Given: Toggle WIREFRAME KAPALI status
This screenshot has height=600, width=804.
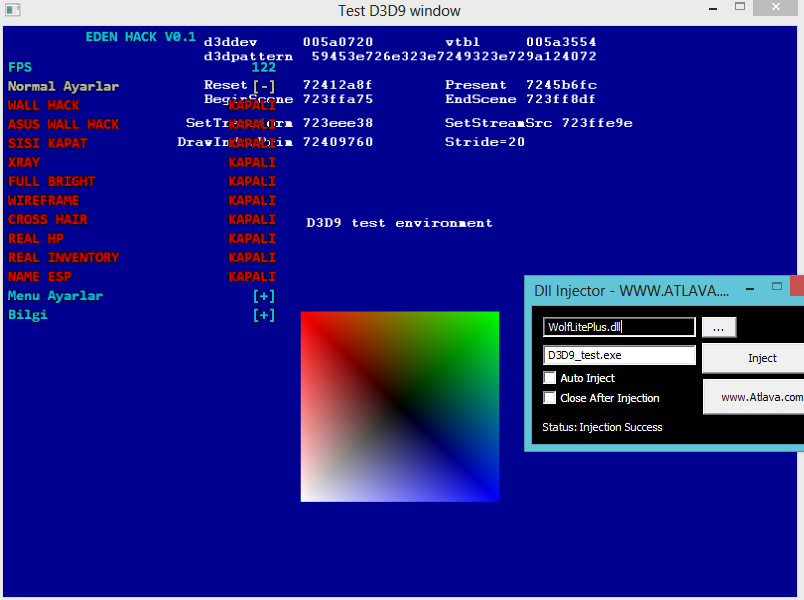Looking at the screenshot, I should point(252,200).
